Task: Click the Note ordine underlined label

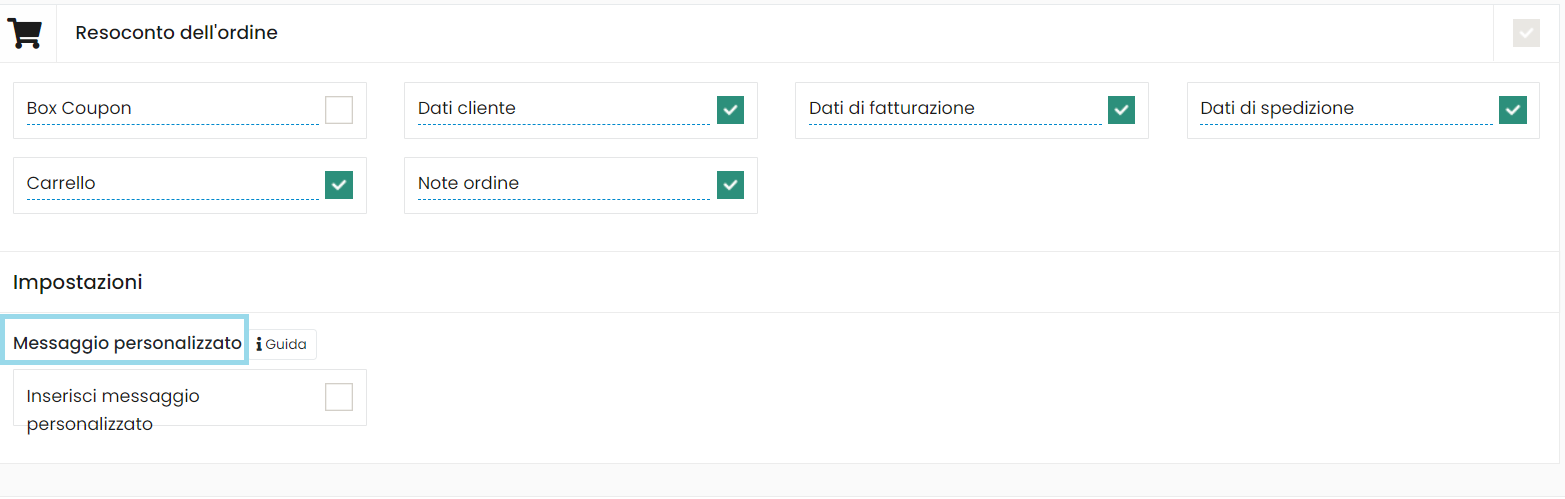Action: click(468, 183)
